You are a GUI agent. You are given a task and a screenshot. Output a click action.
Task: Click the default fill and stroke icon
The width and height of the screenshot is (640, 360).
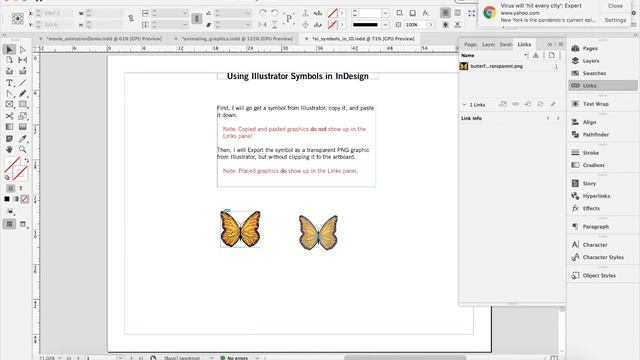click(7, 178)
